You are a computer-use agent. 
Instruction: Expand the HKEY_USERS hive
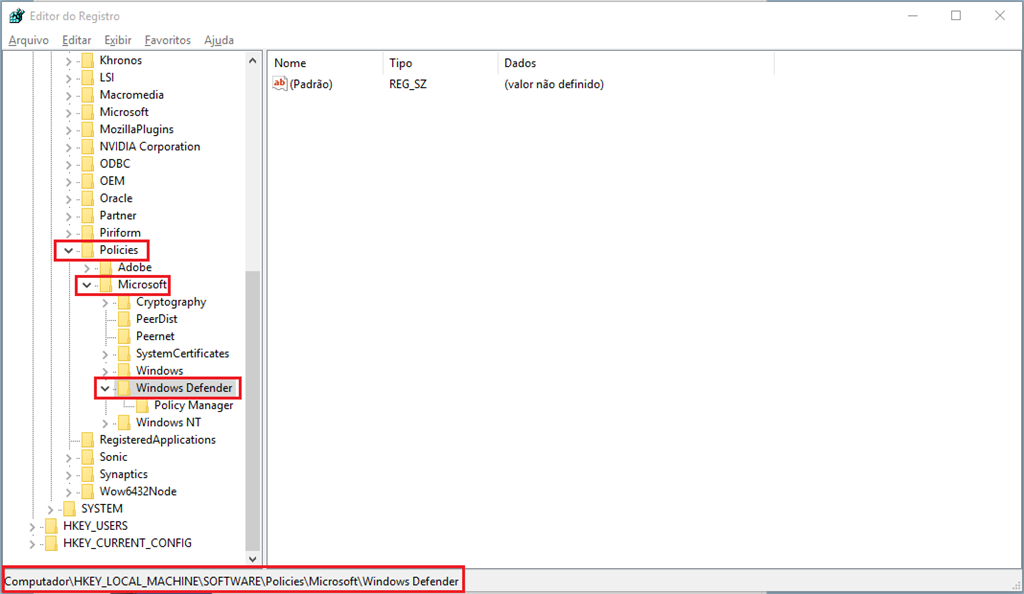coord(31,526)
